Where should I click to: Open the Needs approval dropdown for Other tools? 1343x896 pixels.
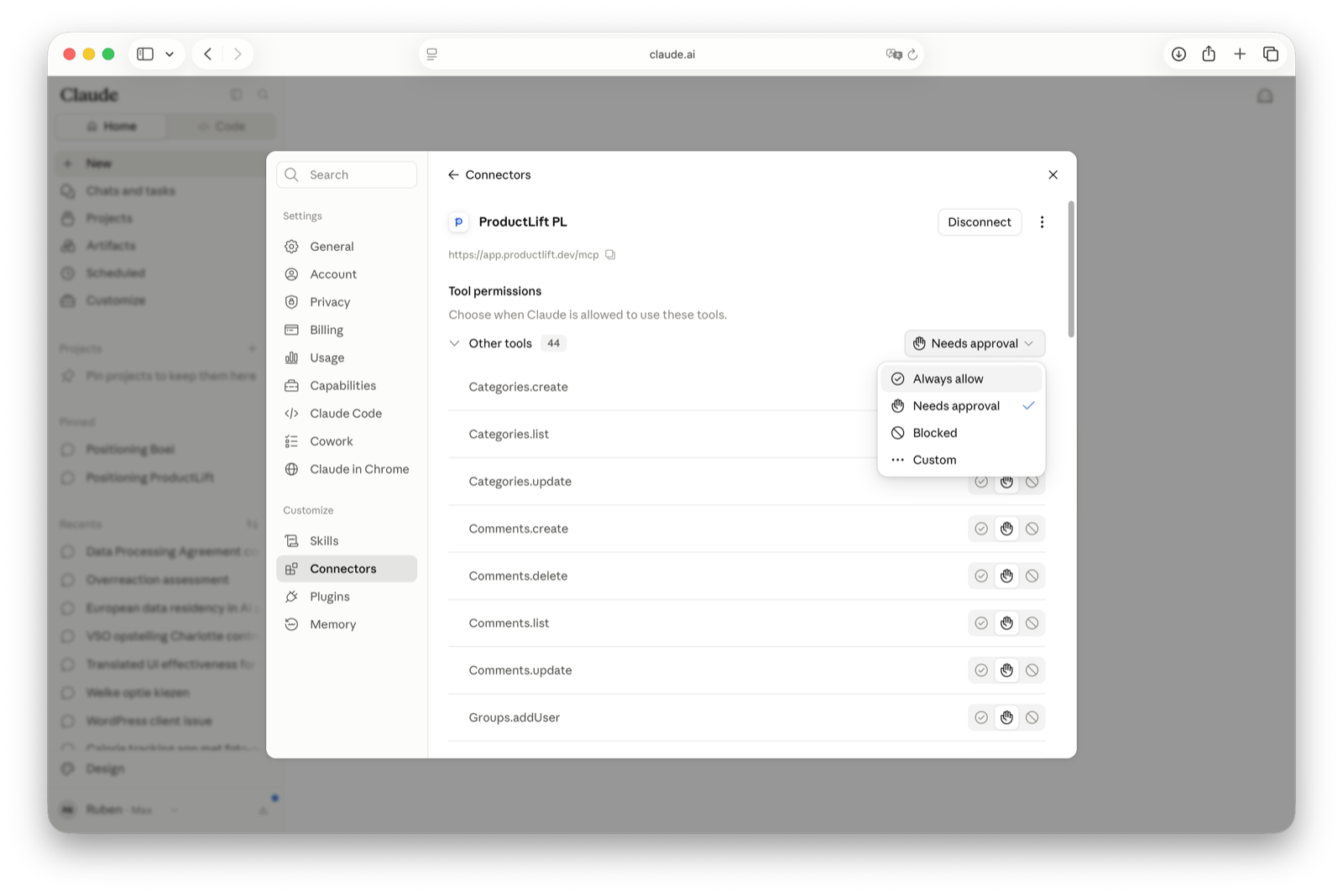tap(975, 343)
